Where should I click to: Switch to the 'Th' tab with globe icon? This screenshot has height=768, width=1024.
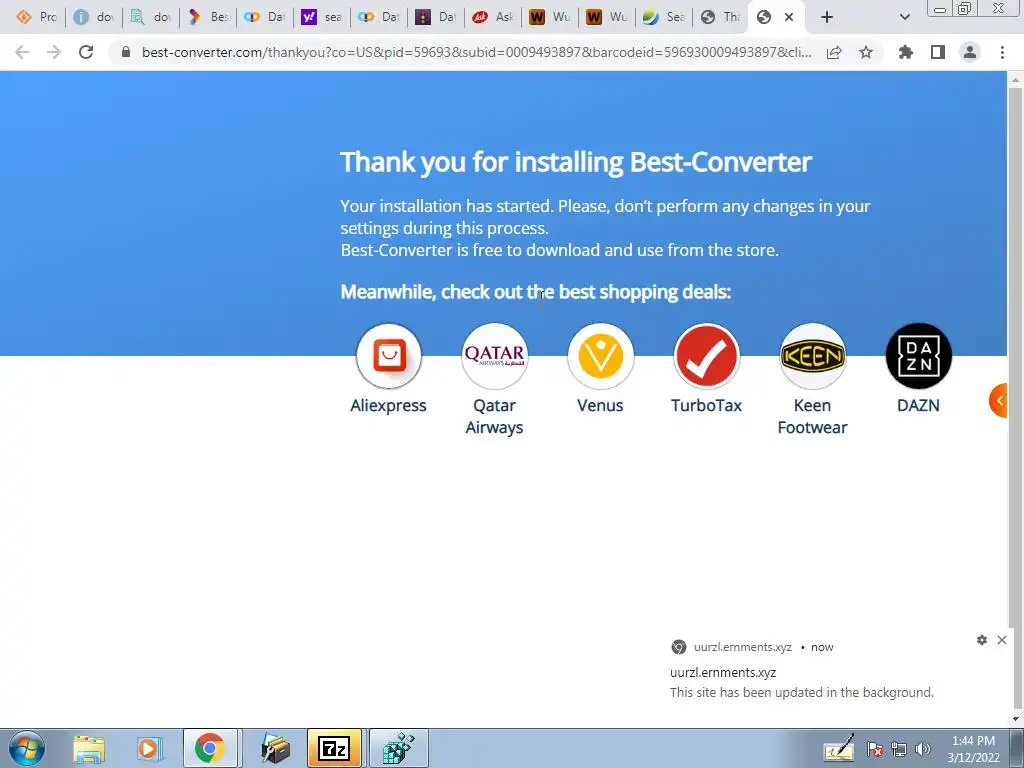[x=721, y=17]
